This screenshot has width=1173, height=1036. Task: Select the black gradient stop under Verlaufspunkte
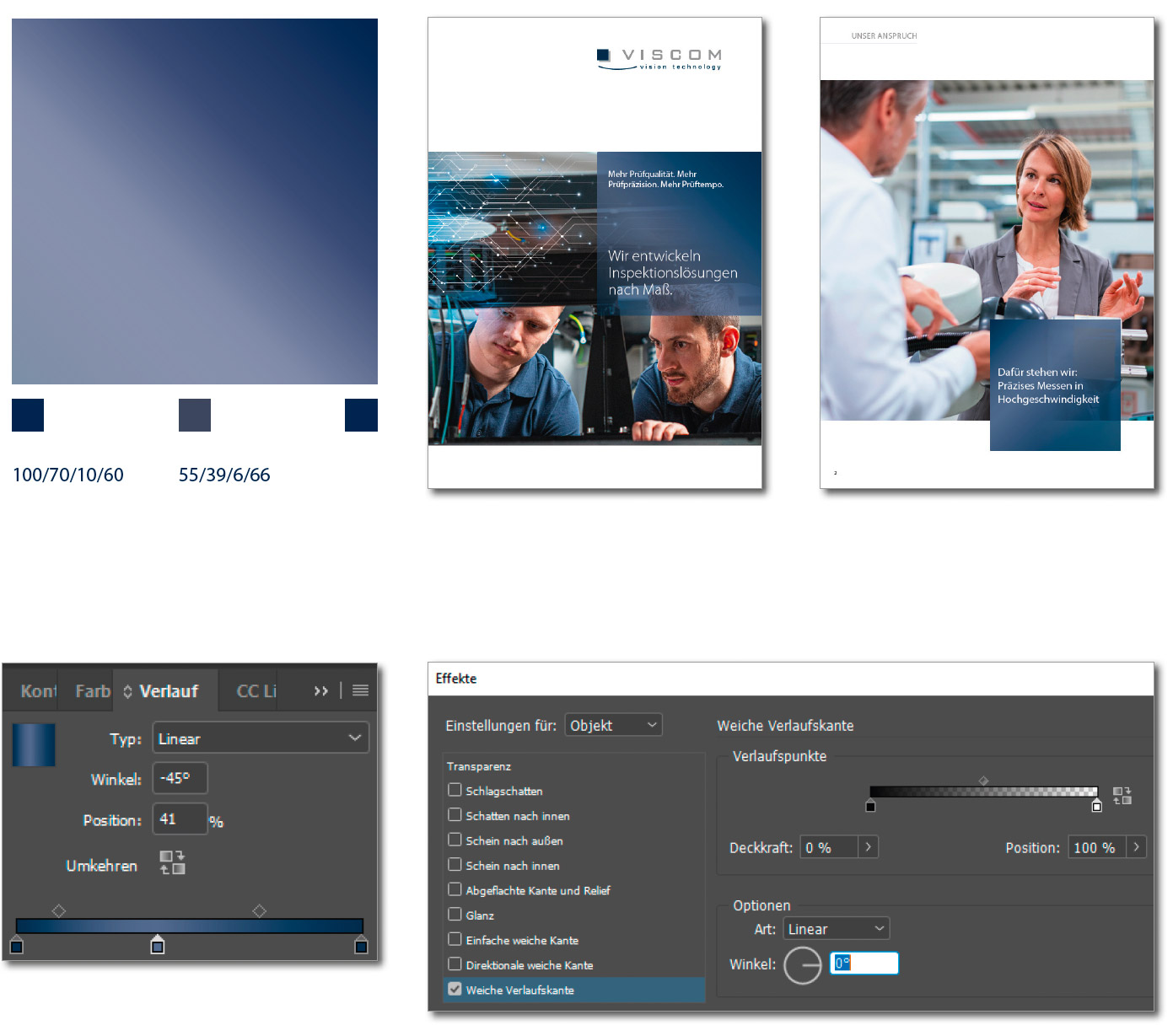870,807
